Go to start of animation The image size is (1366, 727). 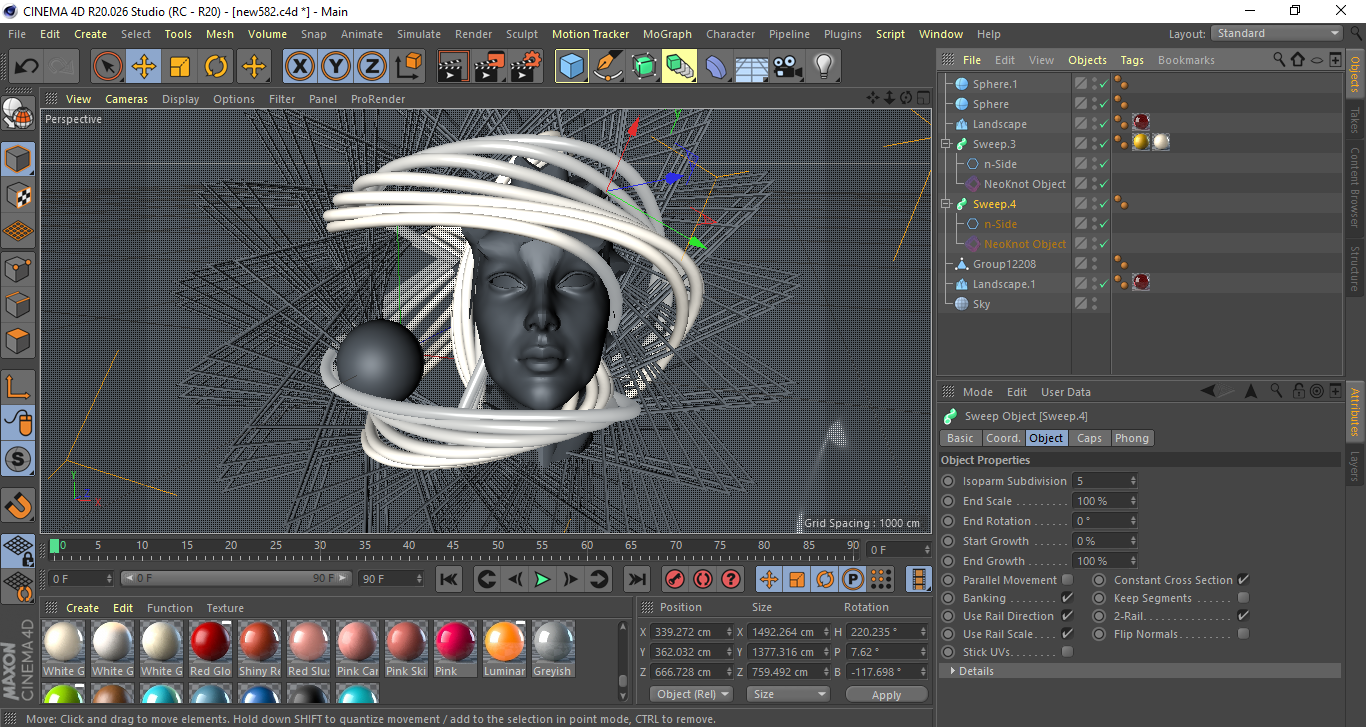449,579
